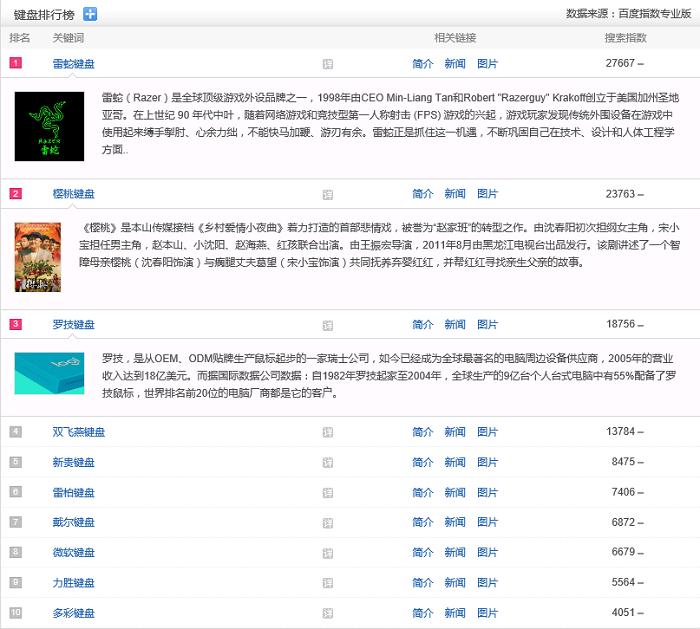Open 图片 for 戴尔键盘
Viewport: 700px width, 629px height.
[487, 522]
